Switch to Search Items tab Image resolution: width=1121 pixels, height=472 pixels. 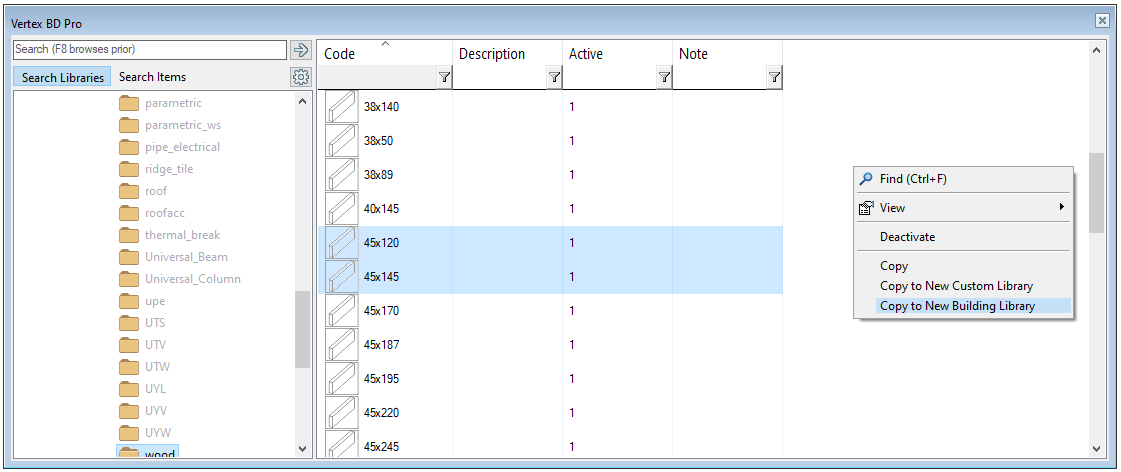tap(152, 77)
